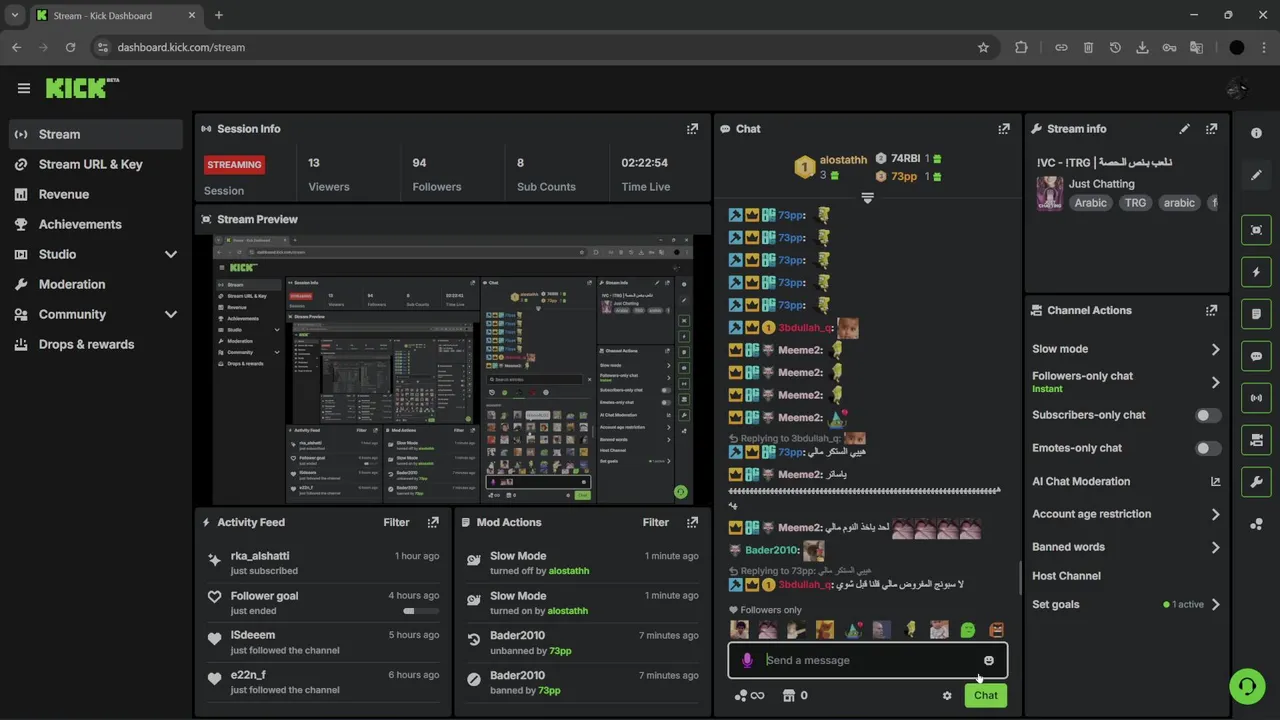The image size is (1280, 720).
Task: Open the emoji picker in chat box
Action: (989, 660)
